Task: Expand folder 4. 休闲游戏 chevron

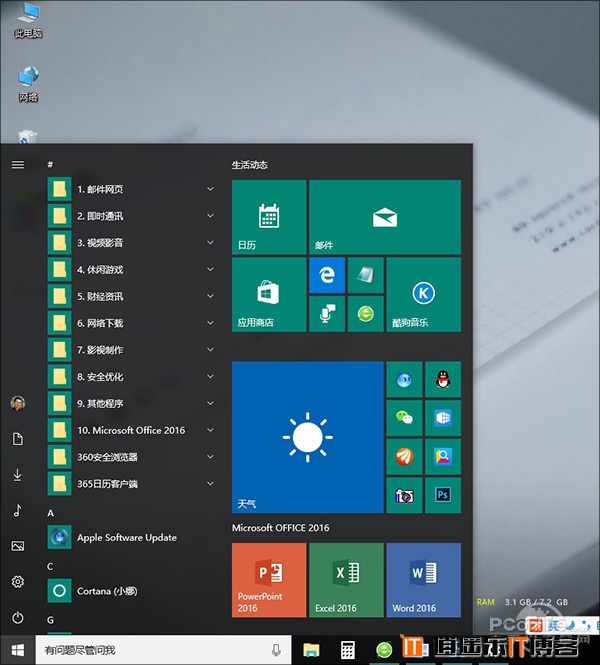Action: pyautogui.click(x=210, y=269)
